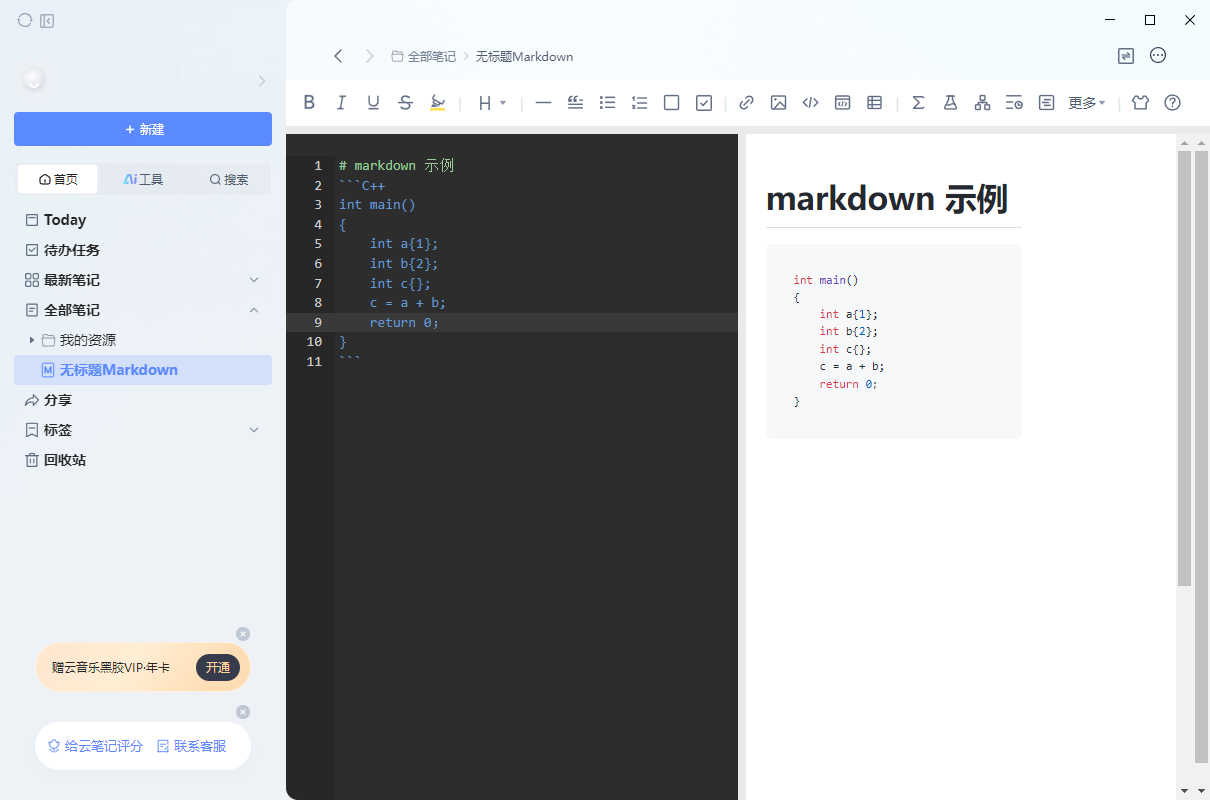
Task: Open the 更多 dropdown in the toolbar
Action: pos(1086,102)
